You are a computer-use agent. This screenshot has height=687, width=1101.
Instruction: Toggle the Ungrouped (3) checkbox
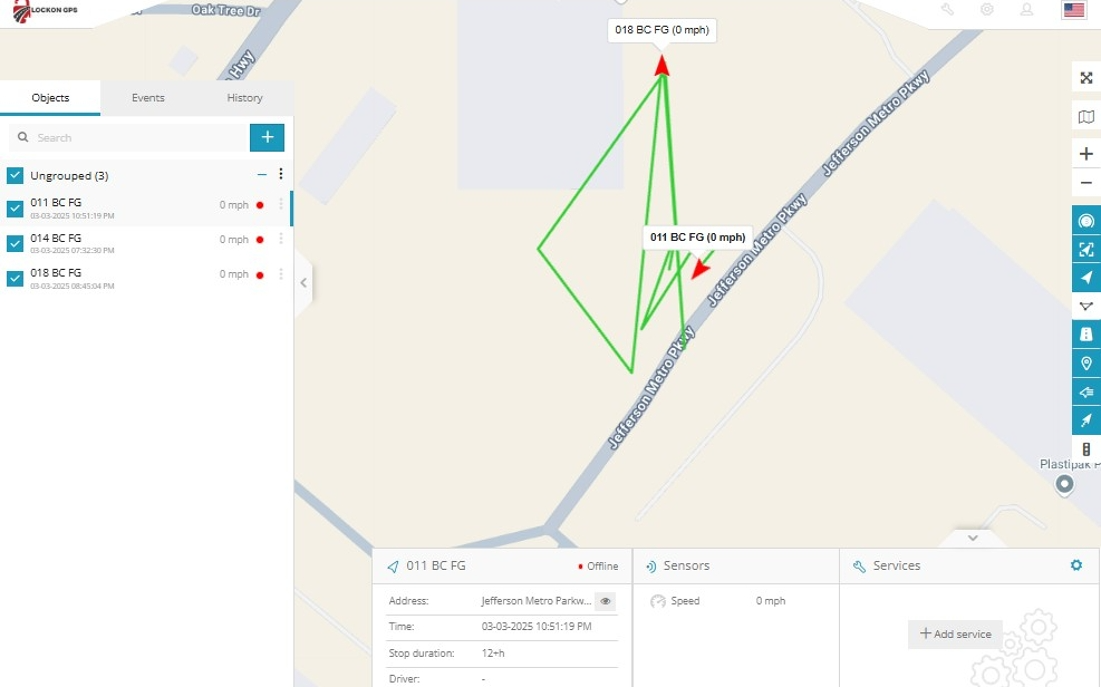15,175
